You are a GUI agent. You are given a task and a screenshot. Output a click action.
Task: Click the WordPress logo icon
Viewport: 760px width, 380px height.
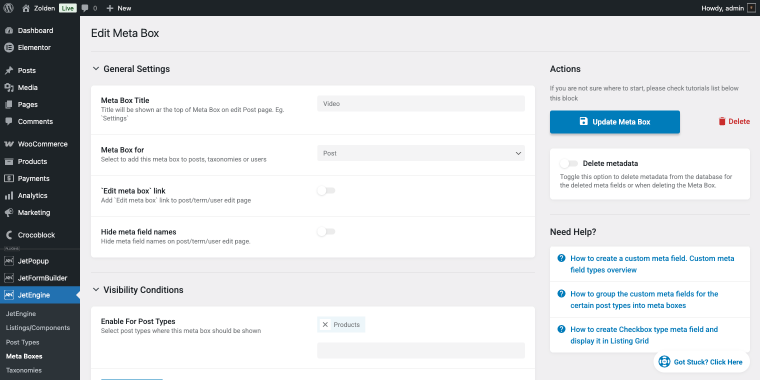pos(8,8)
